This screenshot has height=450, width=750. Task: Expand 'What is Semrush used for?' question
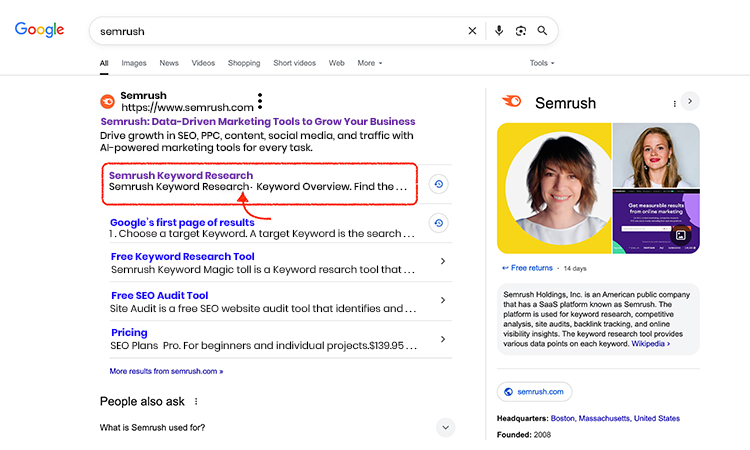pos(445,428)
